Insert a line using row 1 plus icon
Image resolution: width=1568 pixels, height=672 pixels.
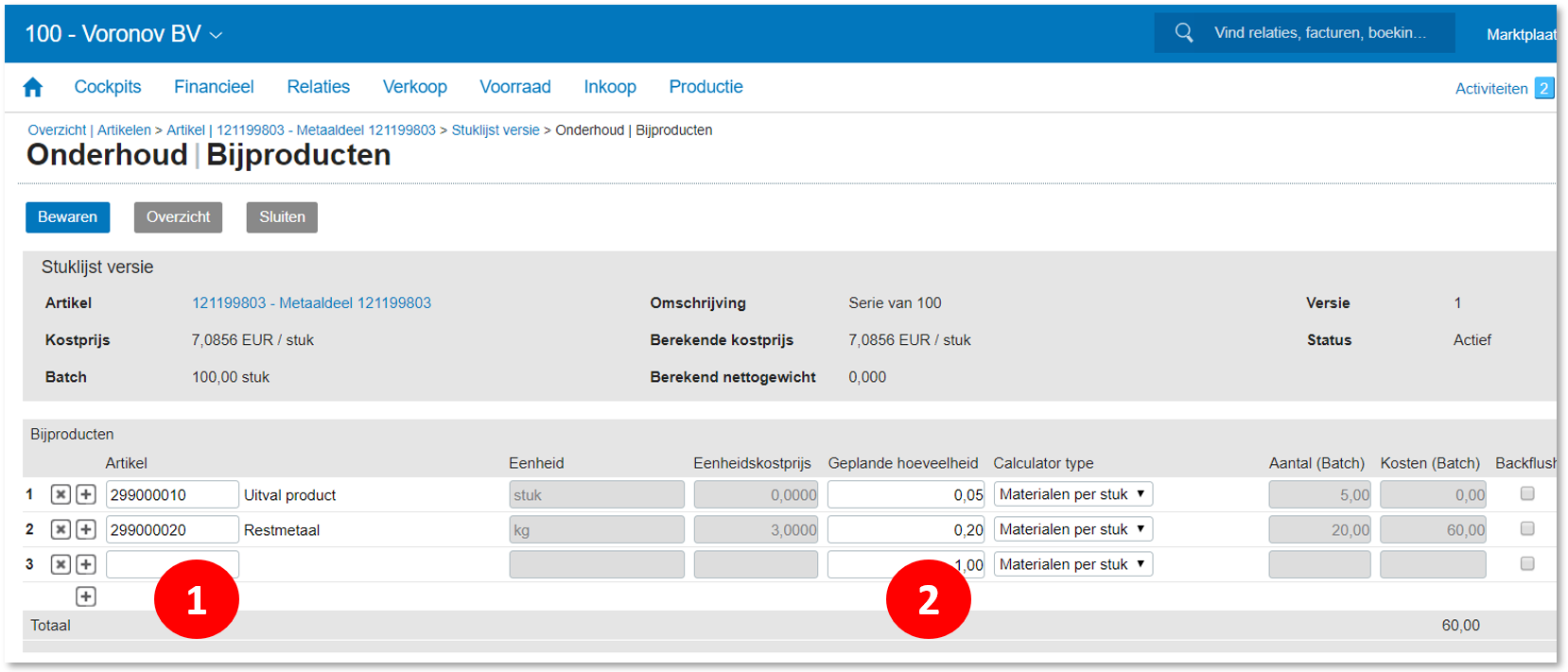pyautogui.click(x=86, y=494)
